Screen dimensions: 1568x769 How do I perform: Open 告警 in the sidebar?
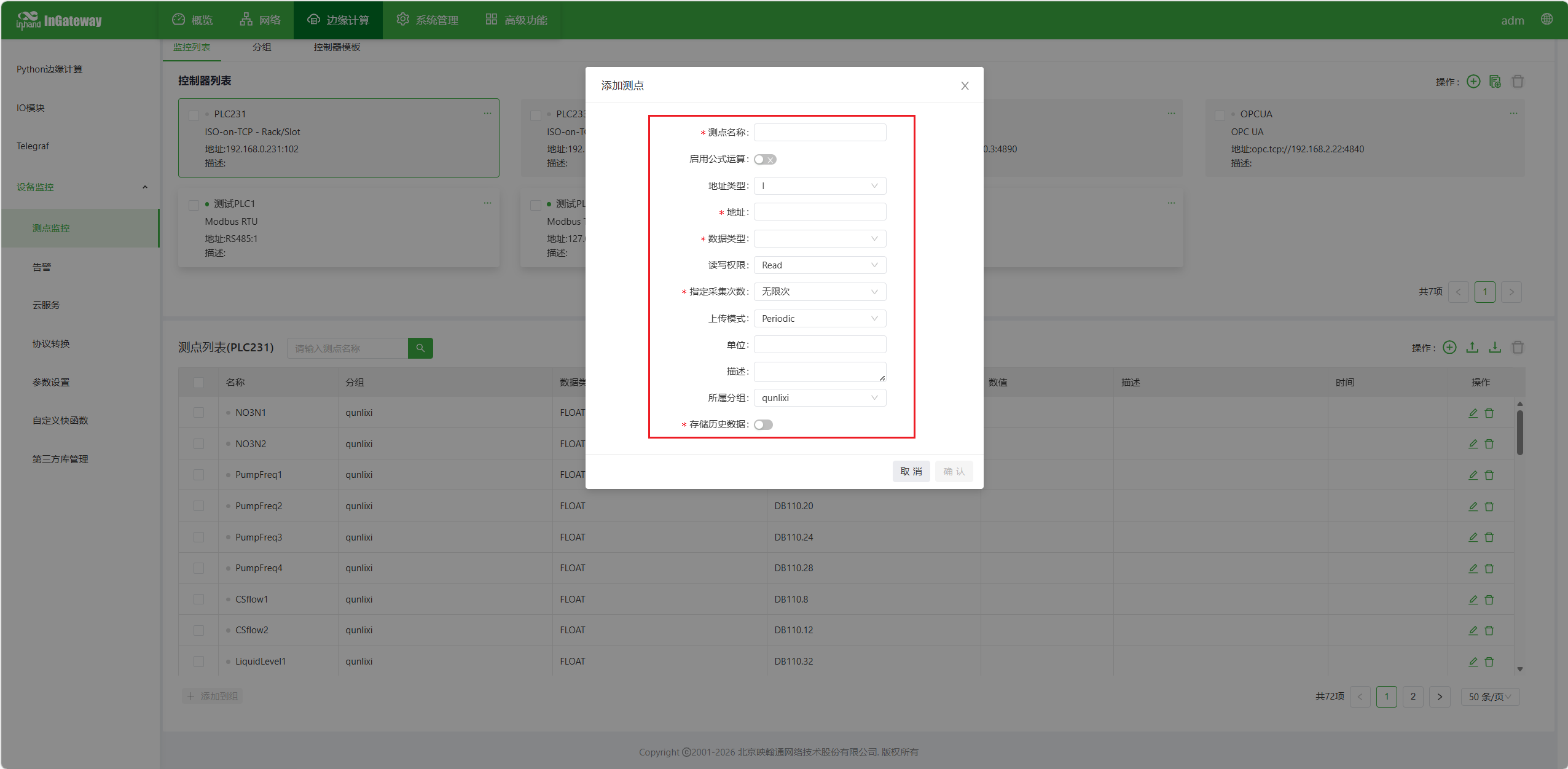42,267
